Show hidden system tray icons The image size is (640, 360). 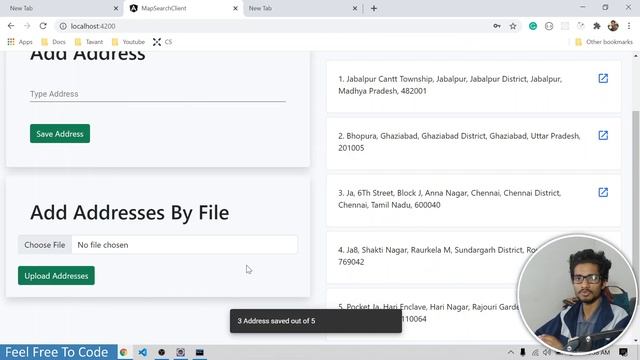(511, 352)
